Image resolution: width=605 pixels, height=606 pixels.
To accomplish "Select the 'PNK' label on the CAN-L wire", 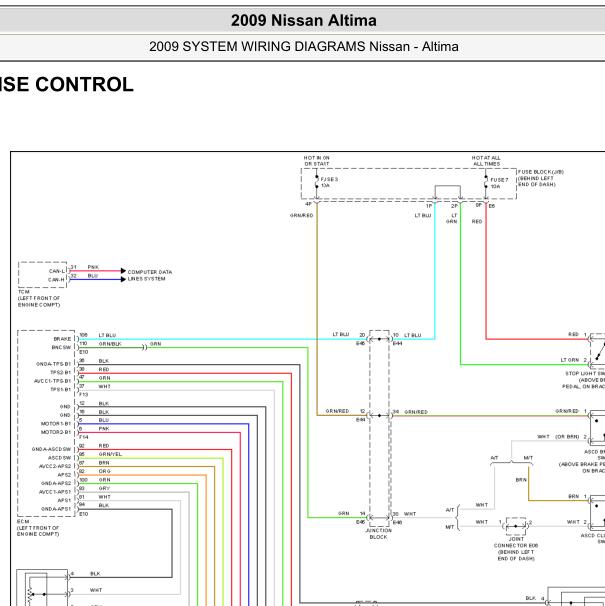I will [x=93, y=267].
